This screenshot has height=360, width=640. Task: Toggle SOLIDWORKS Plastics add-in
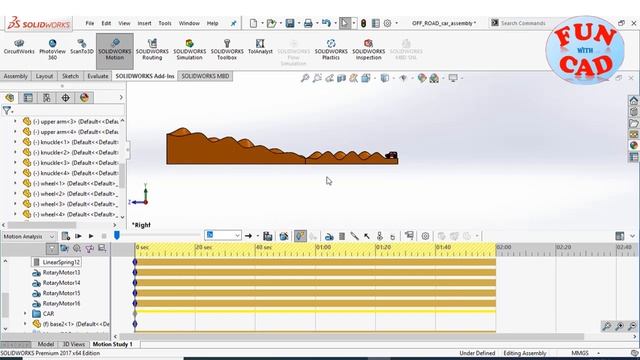(331, 50)
